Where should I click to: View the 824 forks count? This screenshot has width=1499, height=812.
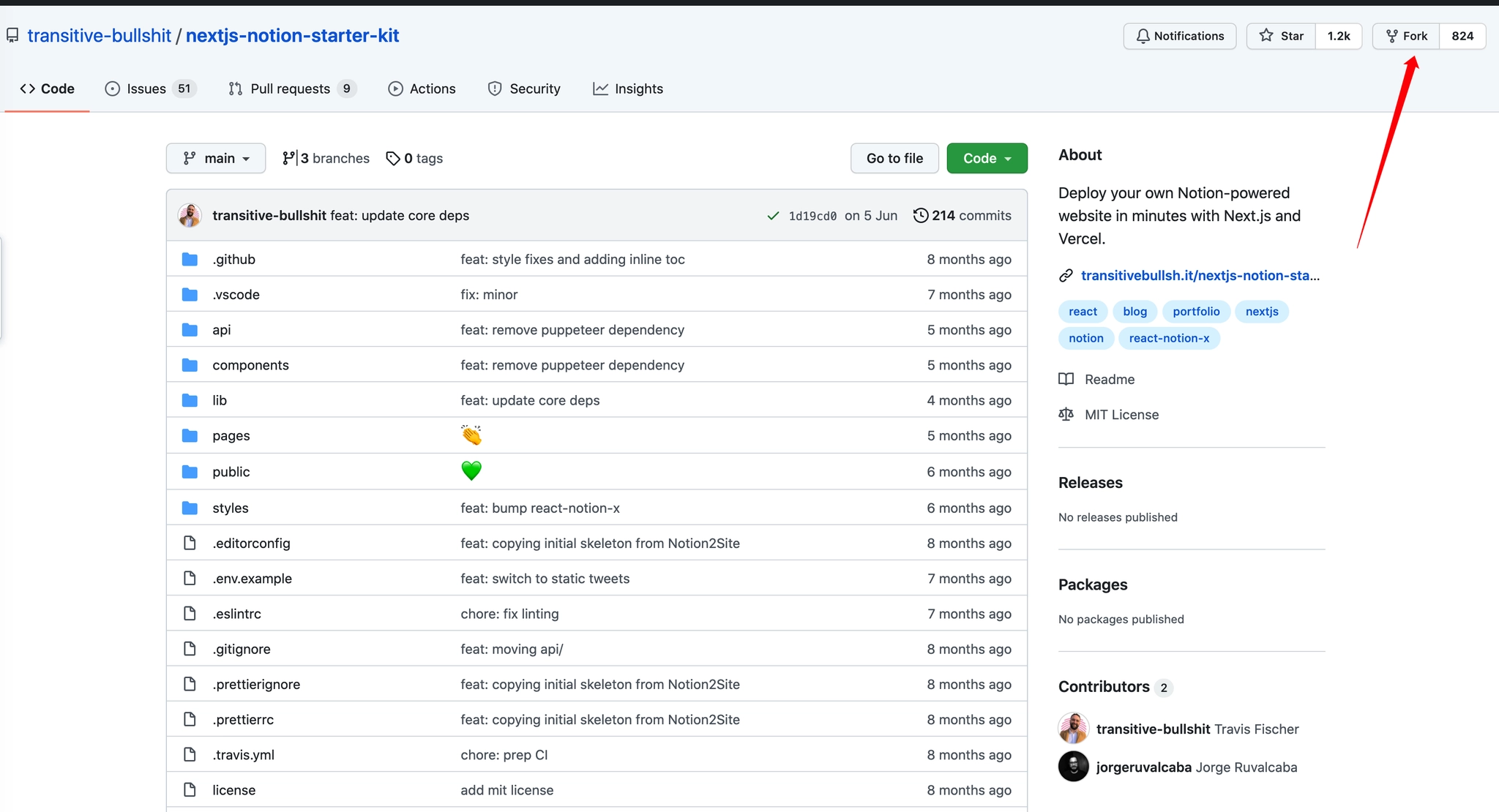pos(1462,36)
